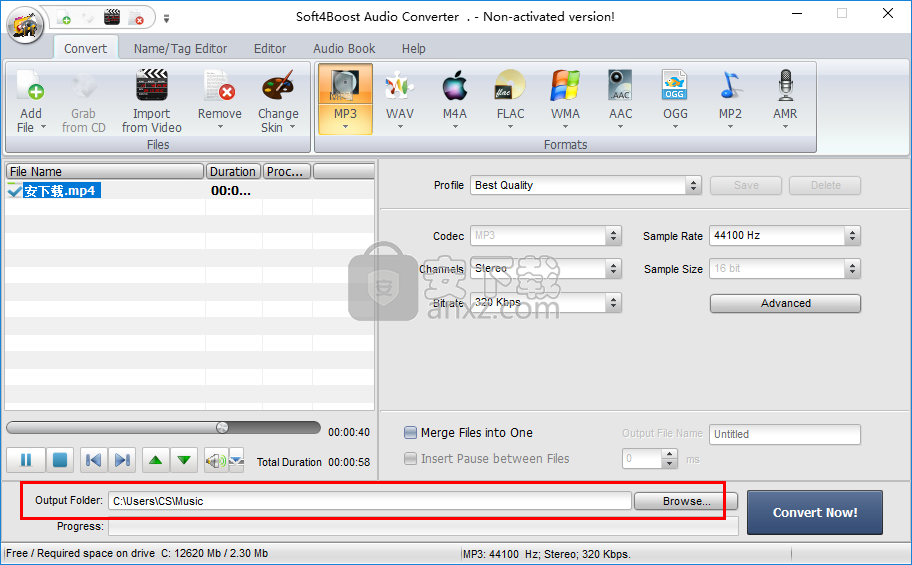The height and width of the screenshot is (565, 912).
Task: Move selected file down in list
Action: [x=184, y=460]
